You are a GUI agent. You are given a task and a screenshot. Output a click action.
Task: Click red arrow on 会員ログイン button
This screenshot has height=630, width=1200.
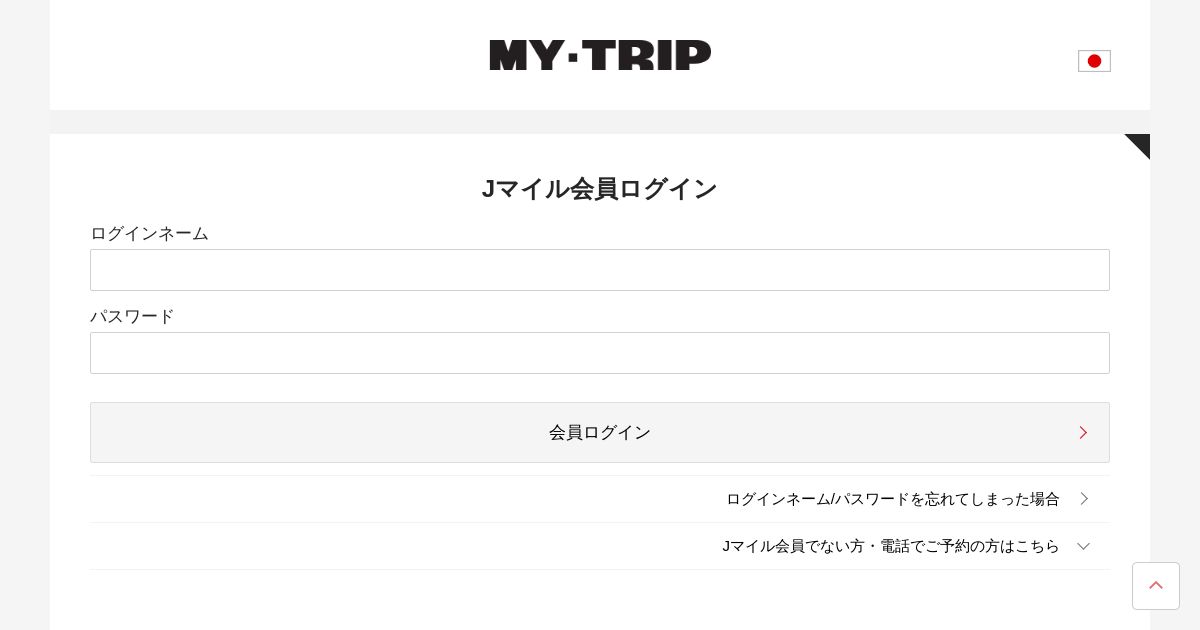1083,433
